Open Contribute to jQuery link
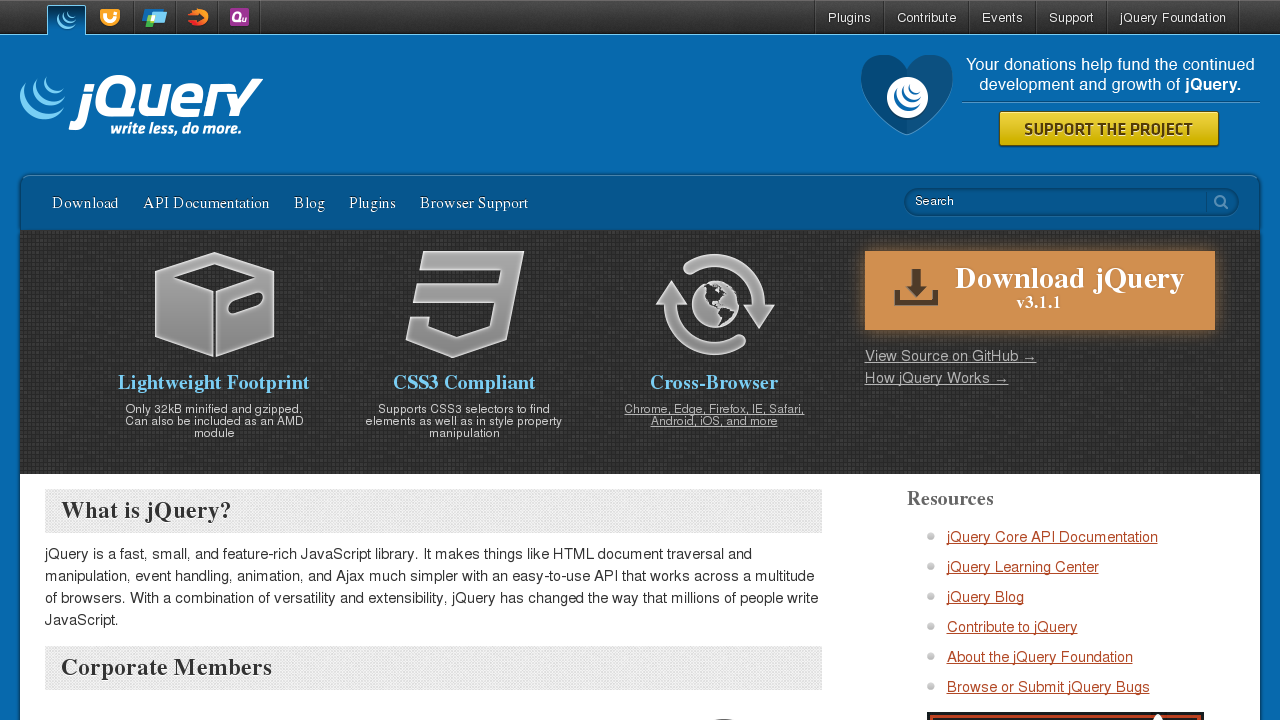1280x720 pixels. point(1012,627)
